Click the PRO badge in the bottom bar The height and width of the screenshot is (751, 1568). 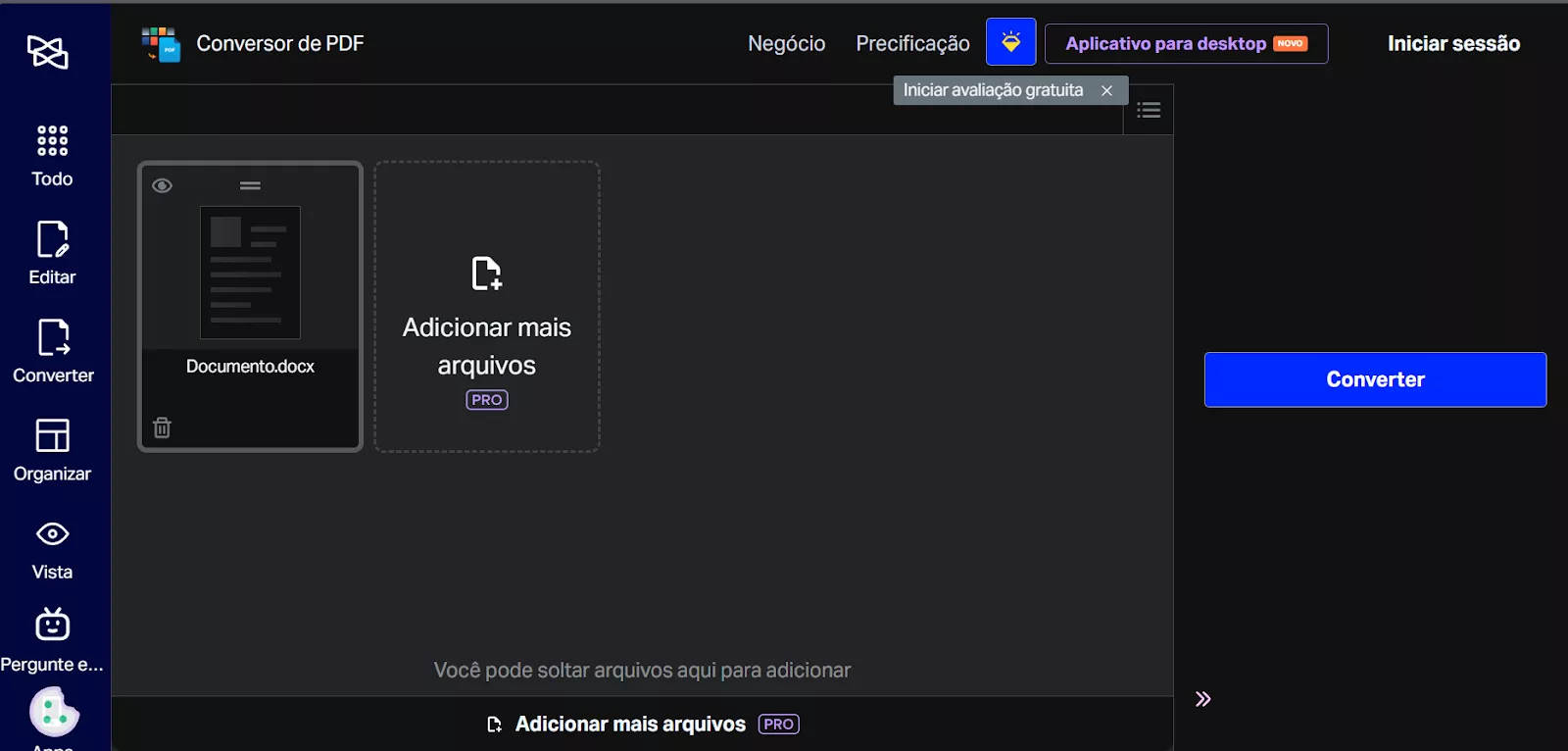click(x=779, y=725)
